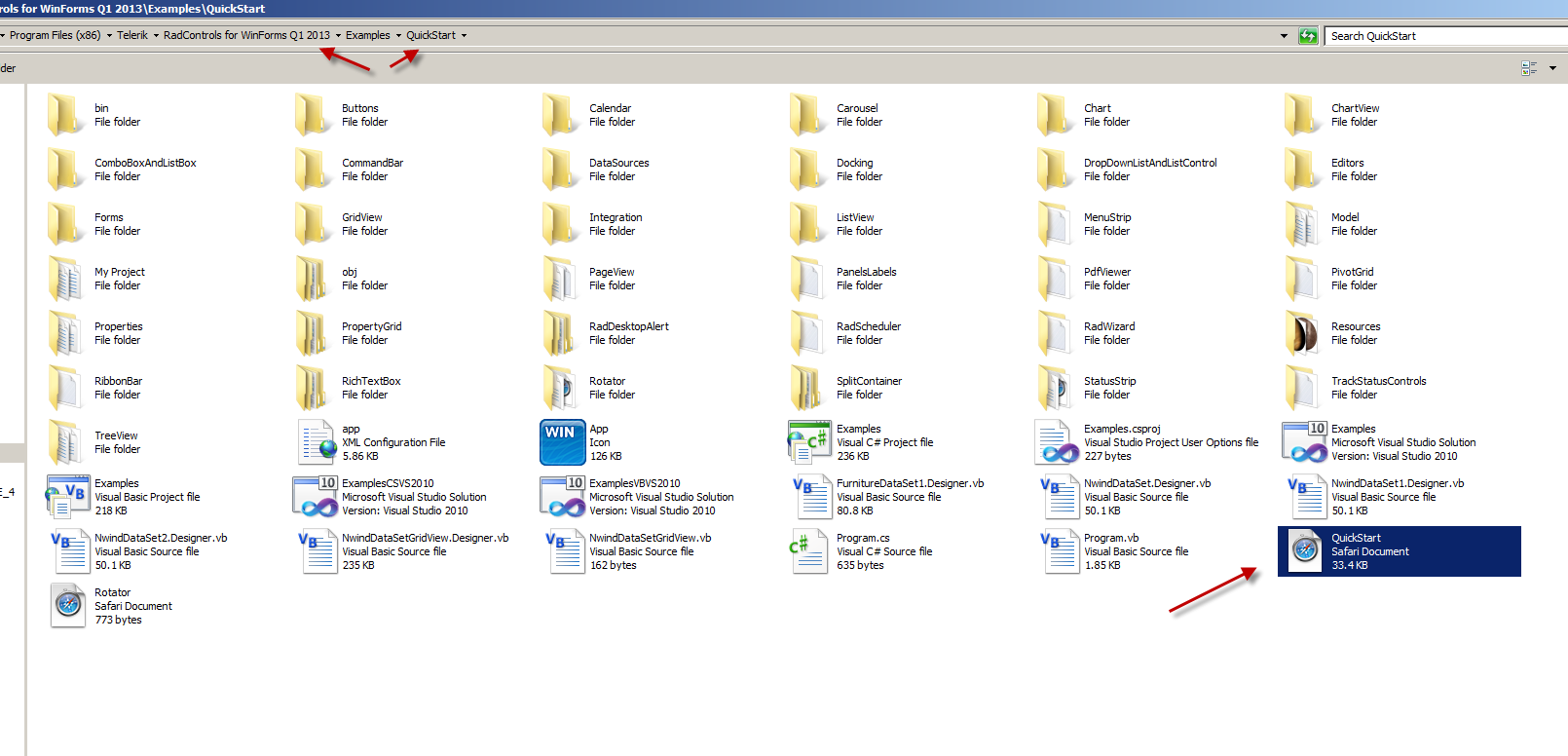
Task: Click the change view icon in toolbar
Action: (x=1529, y=68)
